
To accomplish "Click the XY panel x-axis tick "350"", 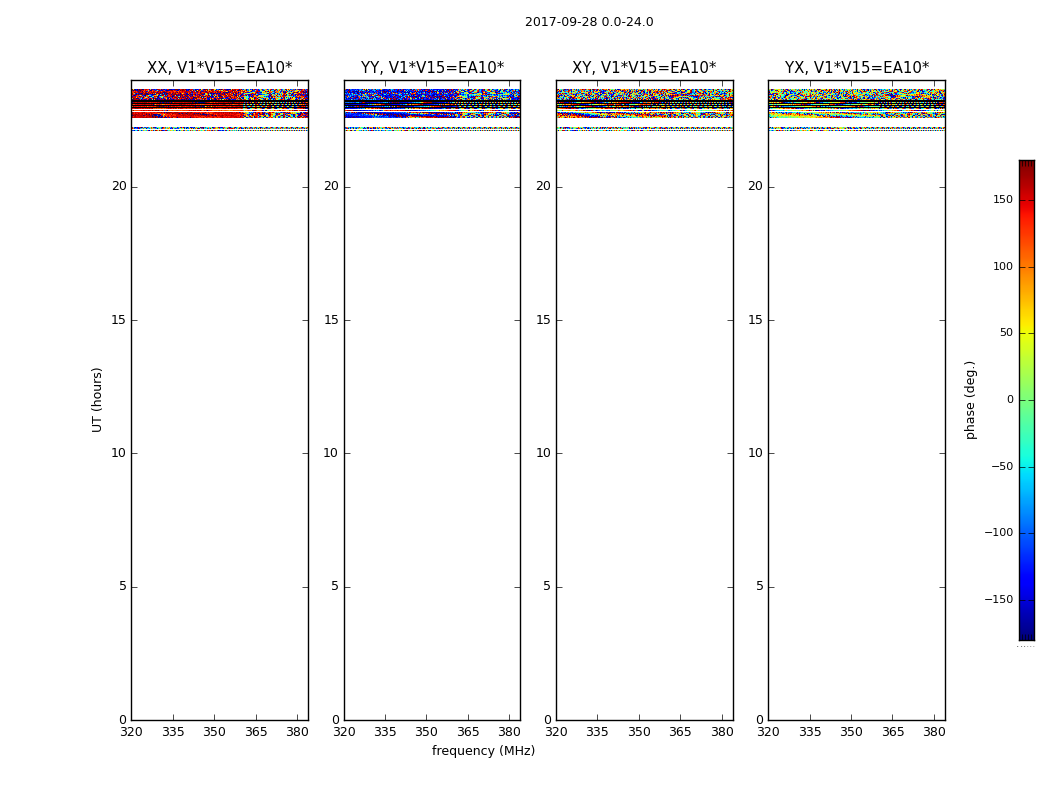I will (x=639, y=732).
